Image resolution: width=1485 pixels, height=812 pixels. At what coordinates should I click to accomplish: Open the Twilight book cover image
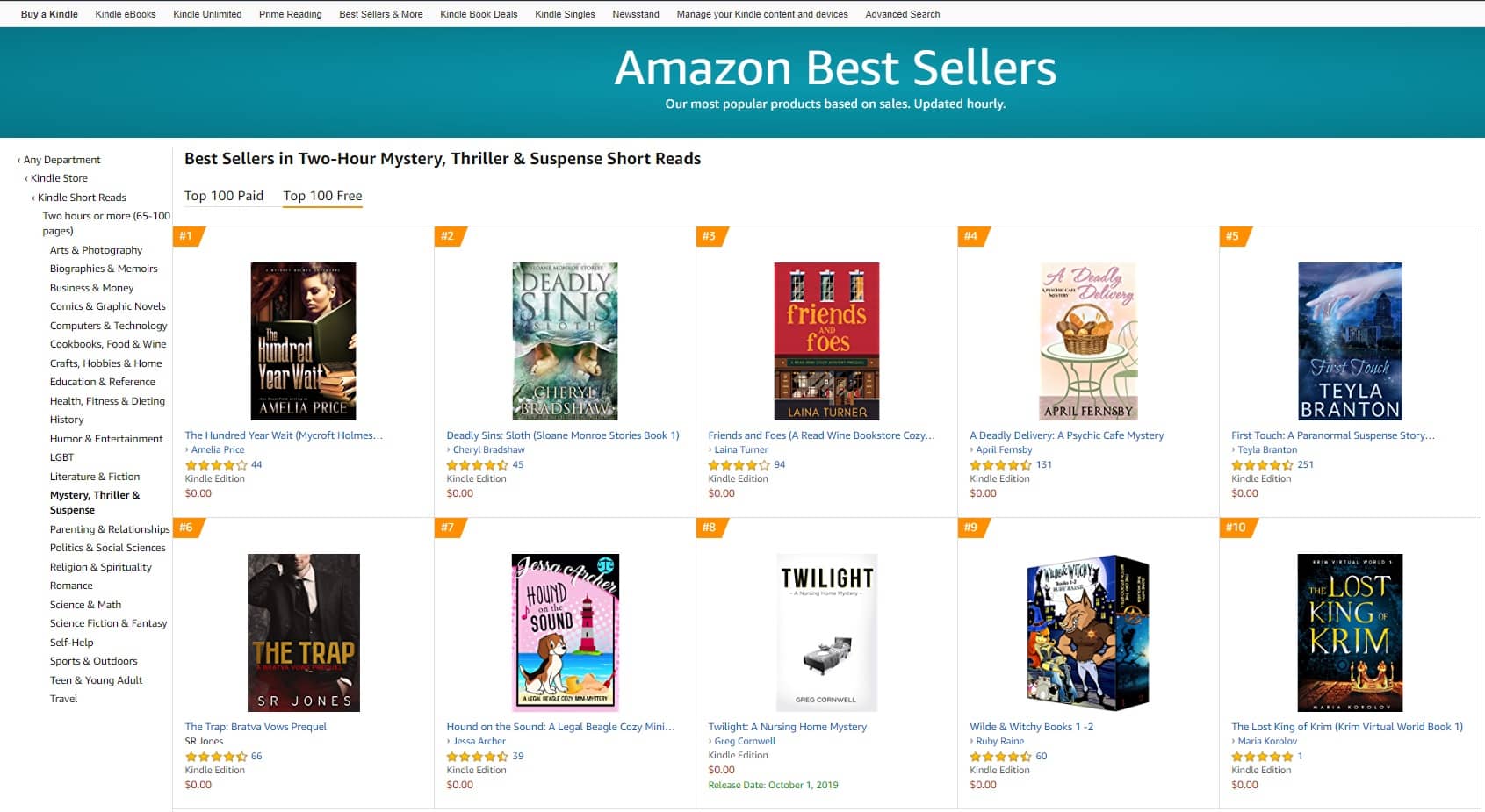[826, 633]
